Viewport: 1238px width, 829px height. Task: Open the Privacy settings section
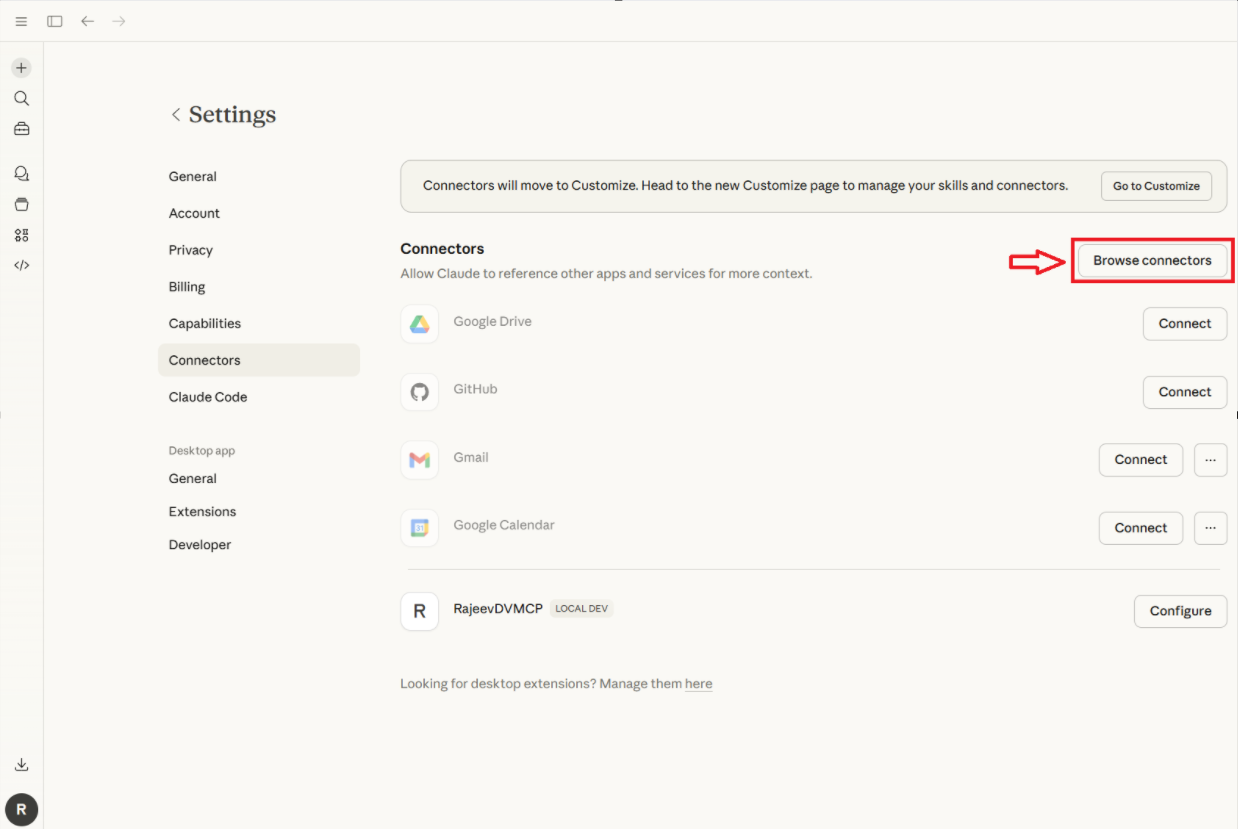(x=191, y=250)
